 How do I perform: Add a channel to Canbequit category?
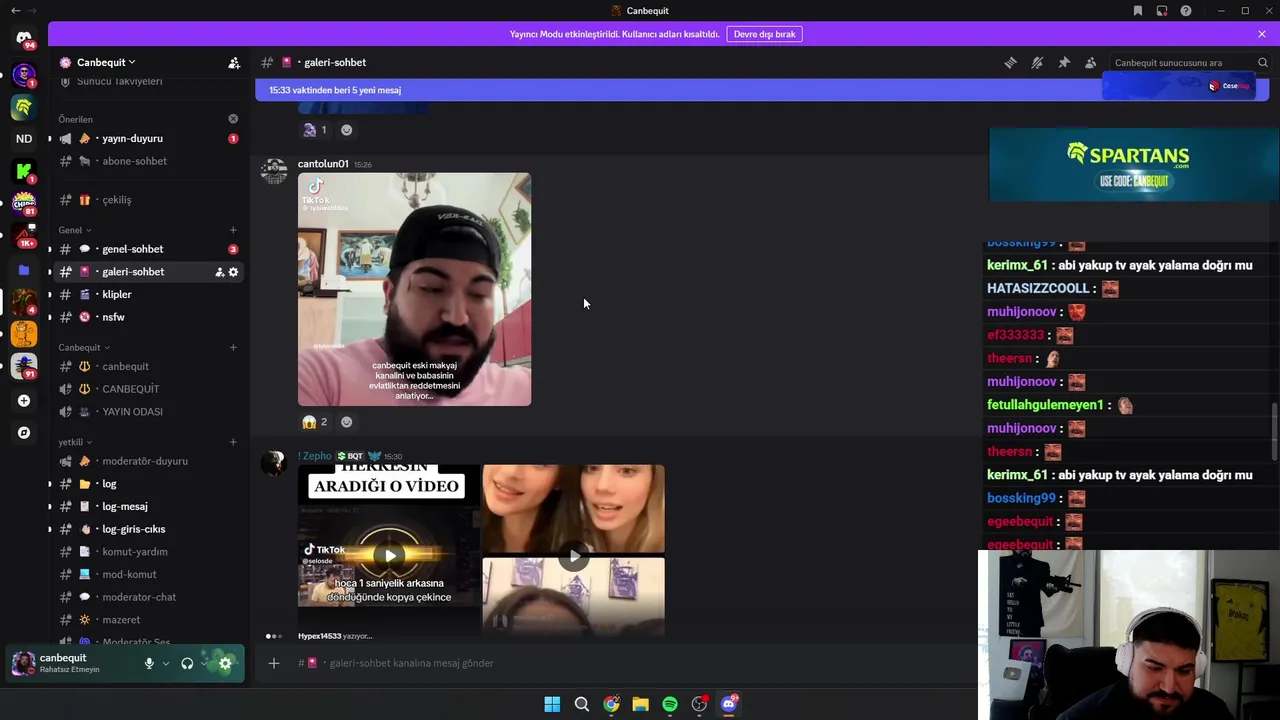233,347
